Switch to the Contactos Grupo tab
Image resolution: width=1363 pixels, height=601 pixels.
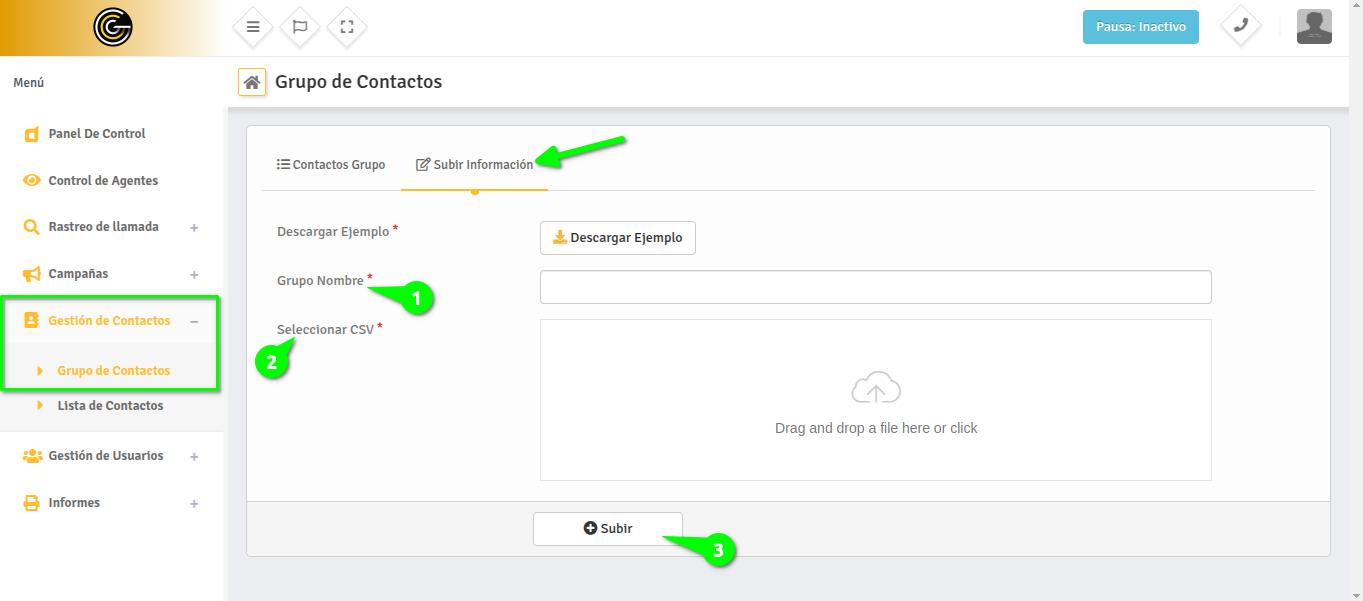(331, 165)
